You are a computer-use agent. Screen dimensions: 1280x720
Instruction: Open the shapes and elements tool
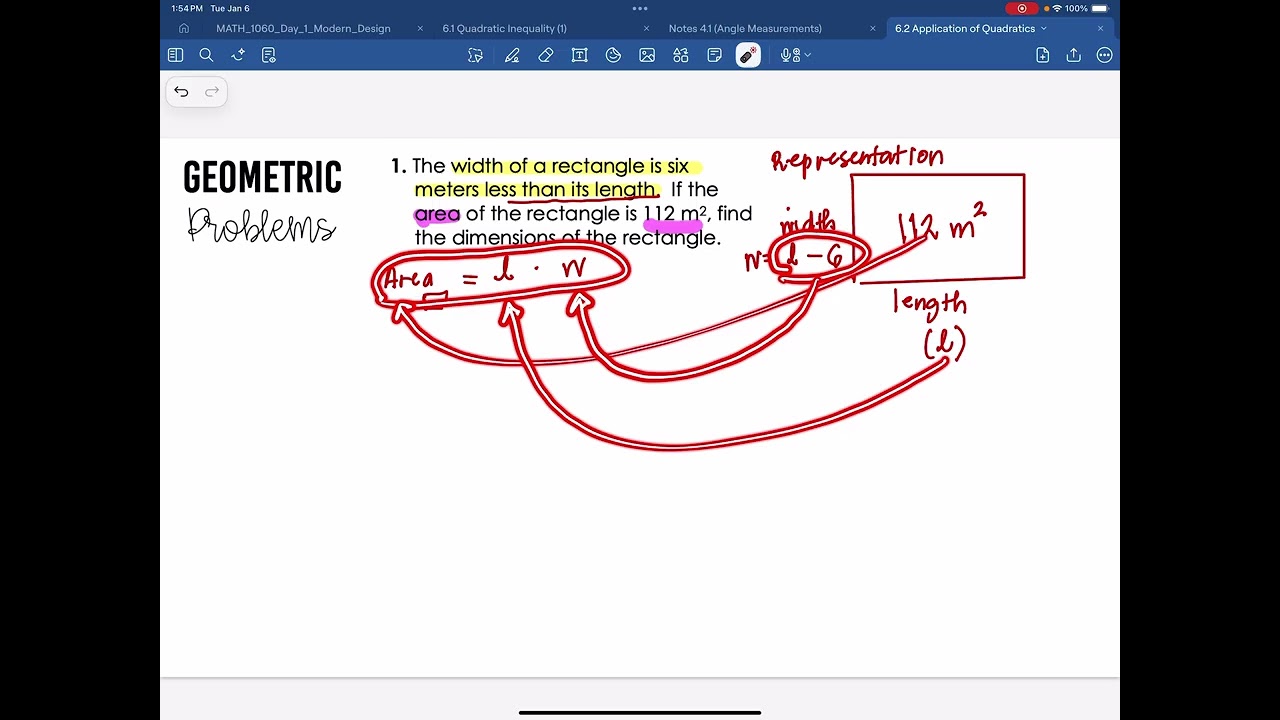pyautogui.click(x=681, y=56)
